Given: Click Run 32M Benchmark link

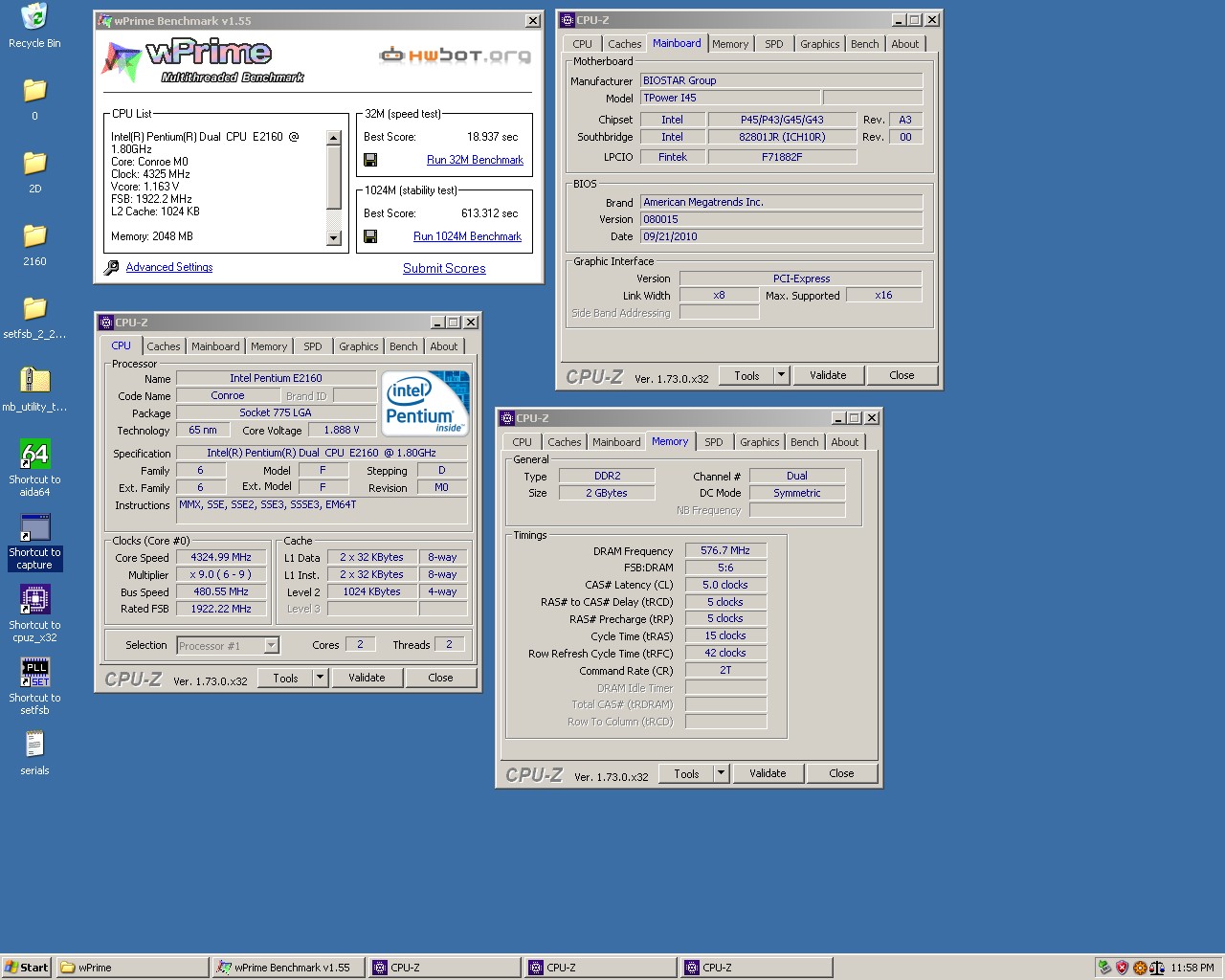Looking at the screenshot, I should pos(475,160).
